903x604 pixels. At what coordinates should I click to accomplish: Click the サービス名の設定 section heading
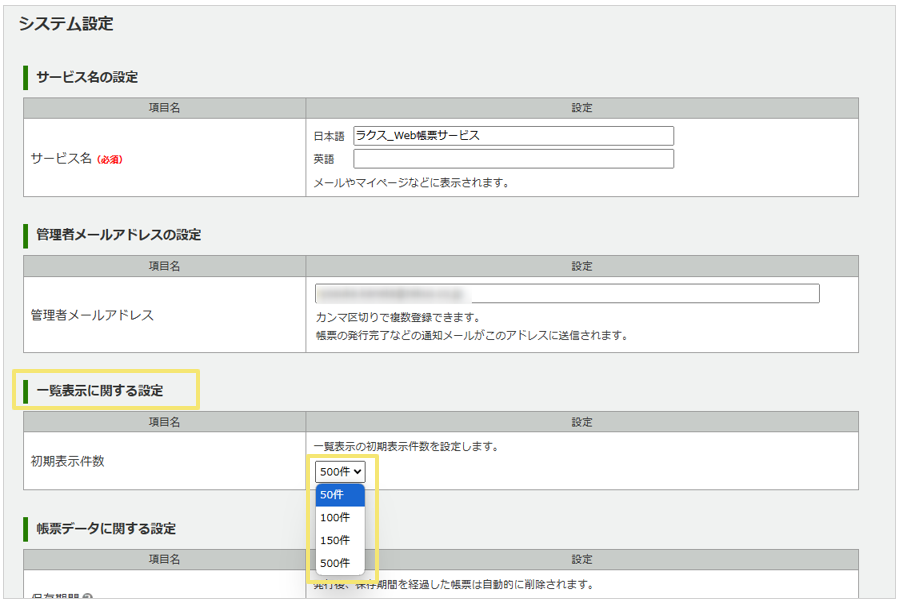coord(87,77)
